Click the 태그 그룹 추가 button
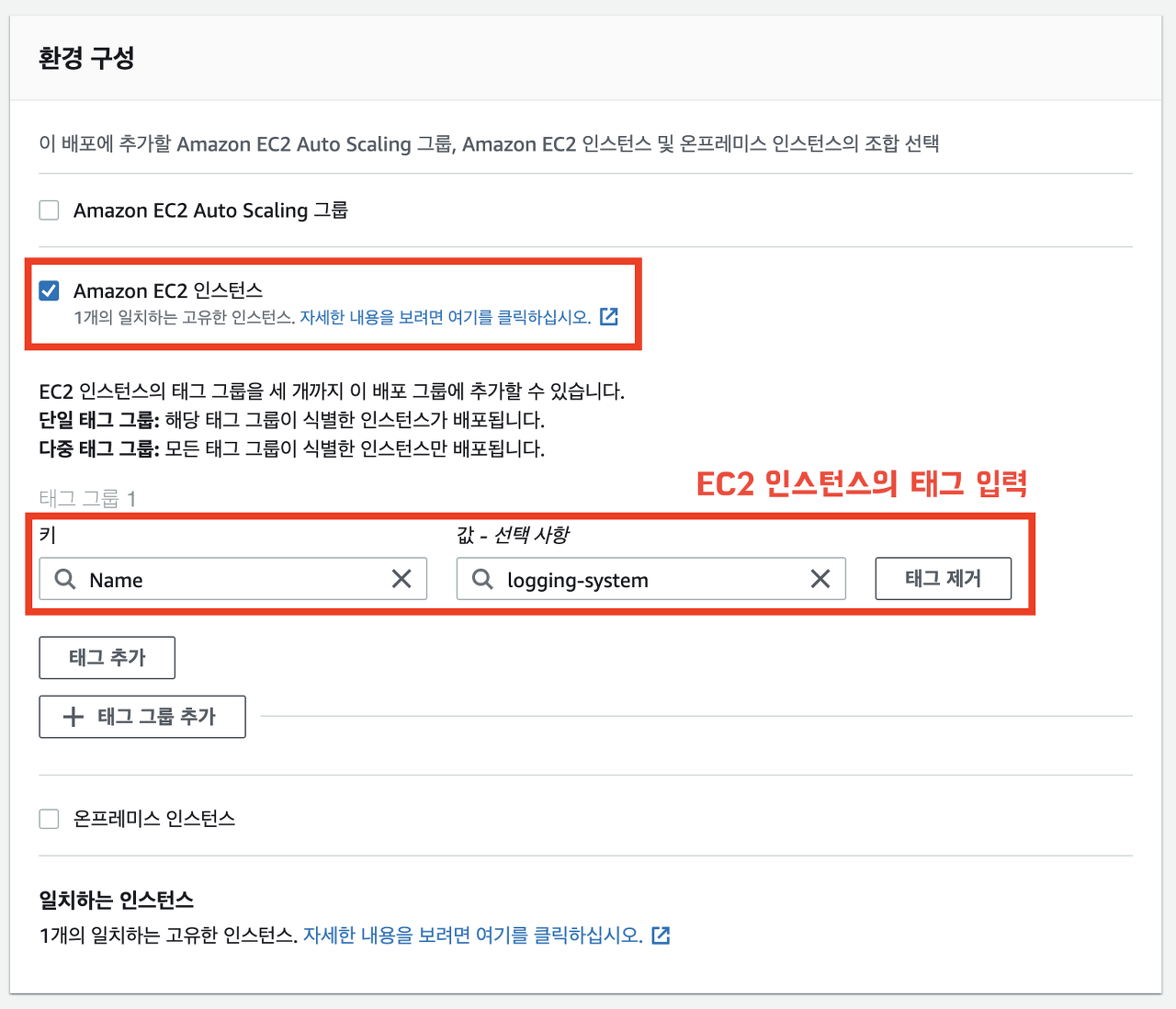 [141, 716]
